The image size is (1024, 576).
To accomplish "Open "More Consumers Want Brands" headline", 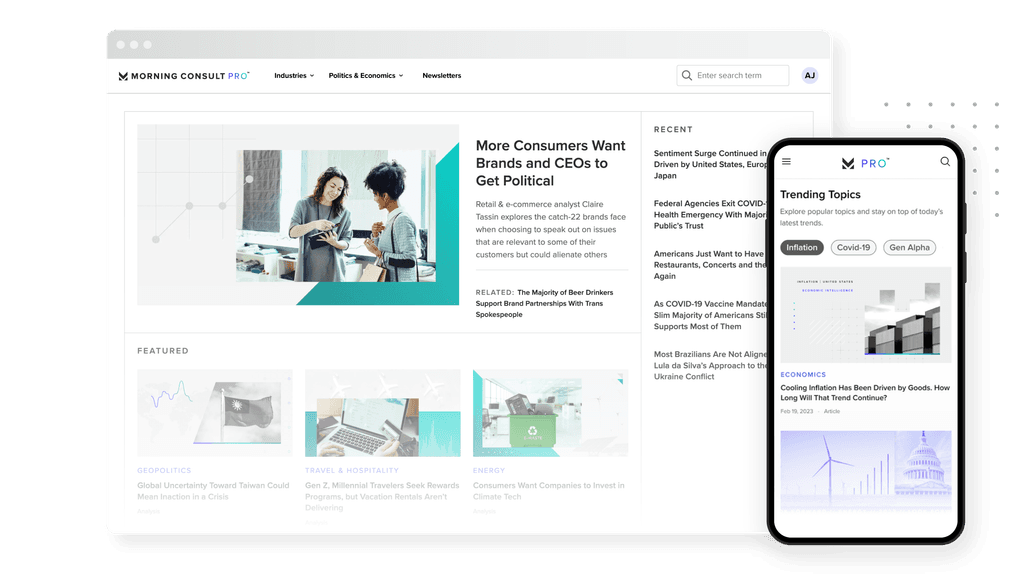I will coord(550,163).
